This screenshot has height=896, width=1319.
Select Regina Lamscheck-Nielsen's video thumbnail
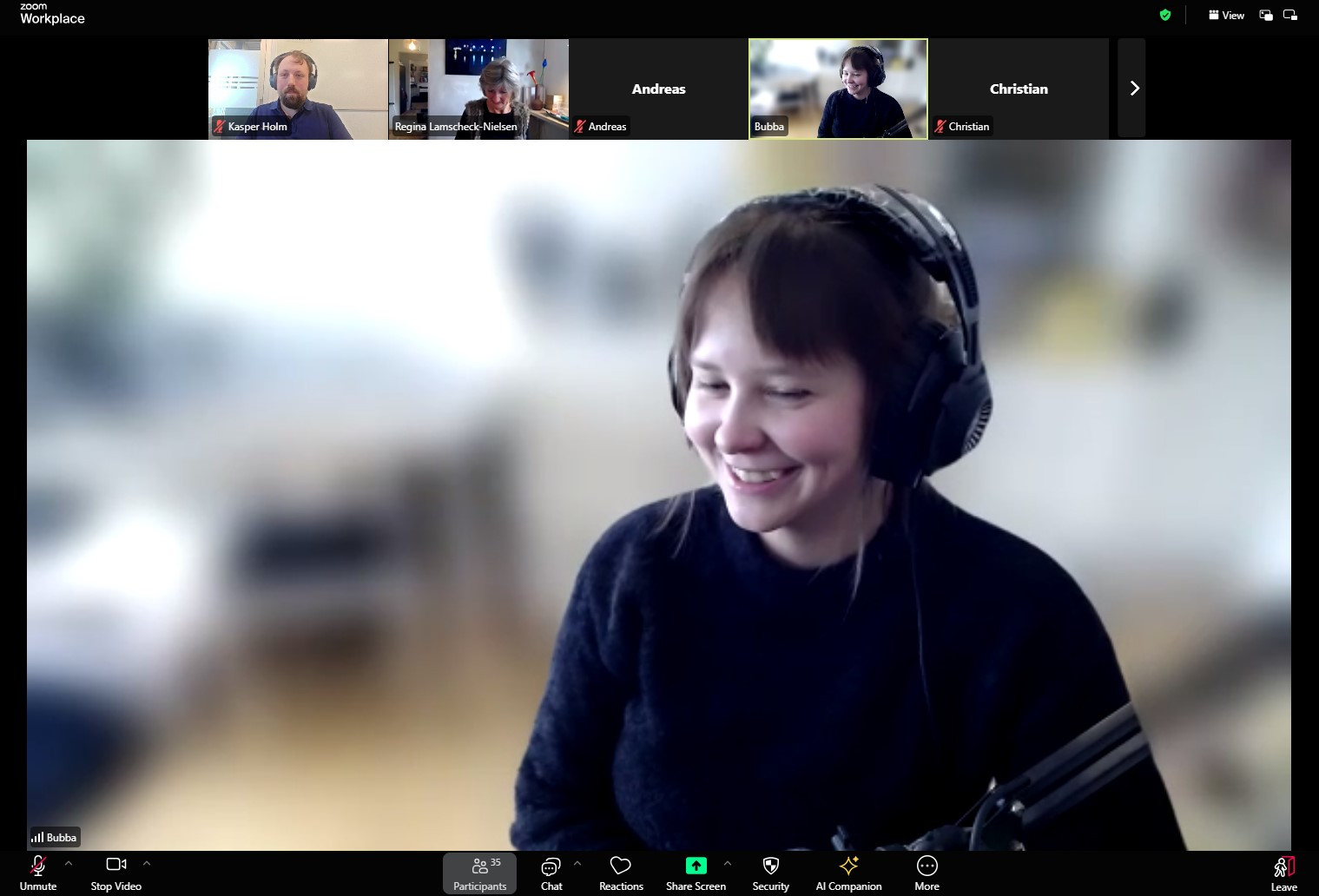[x=478, y=89]
